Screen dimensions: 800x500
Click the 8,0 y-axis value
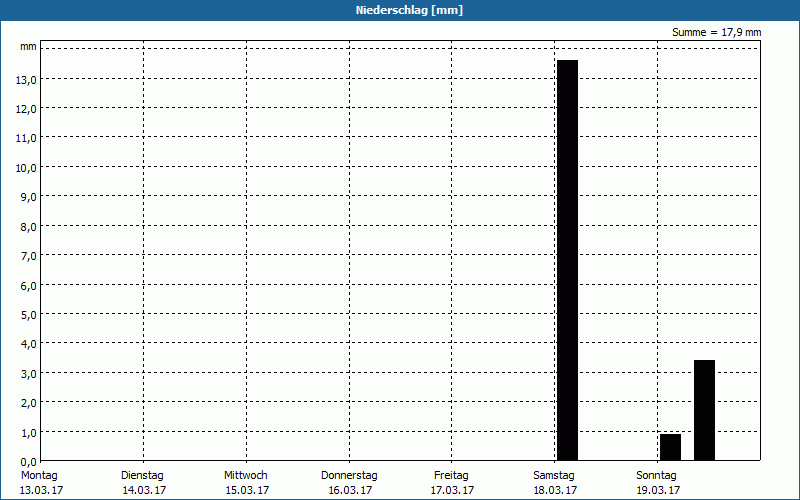click(29, 227)
